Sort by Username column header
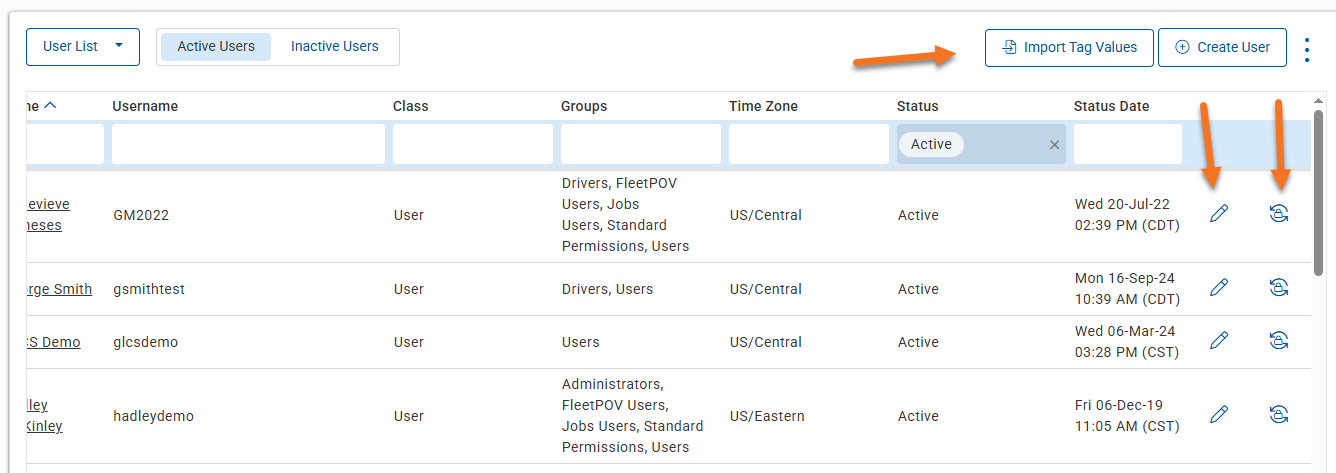Screen dimensions: 1336x473 coord(145,106)
